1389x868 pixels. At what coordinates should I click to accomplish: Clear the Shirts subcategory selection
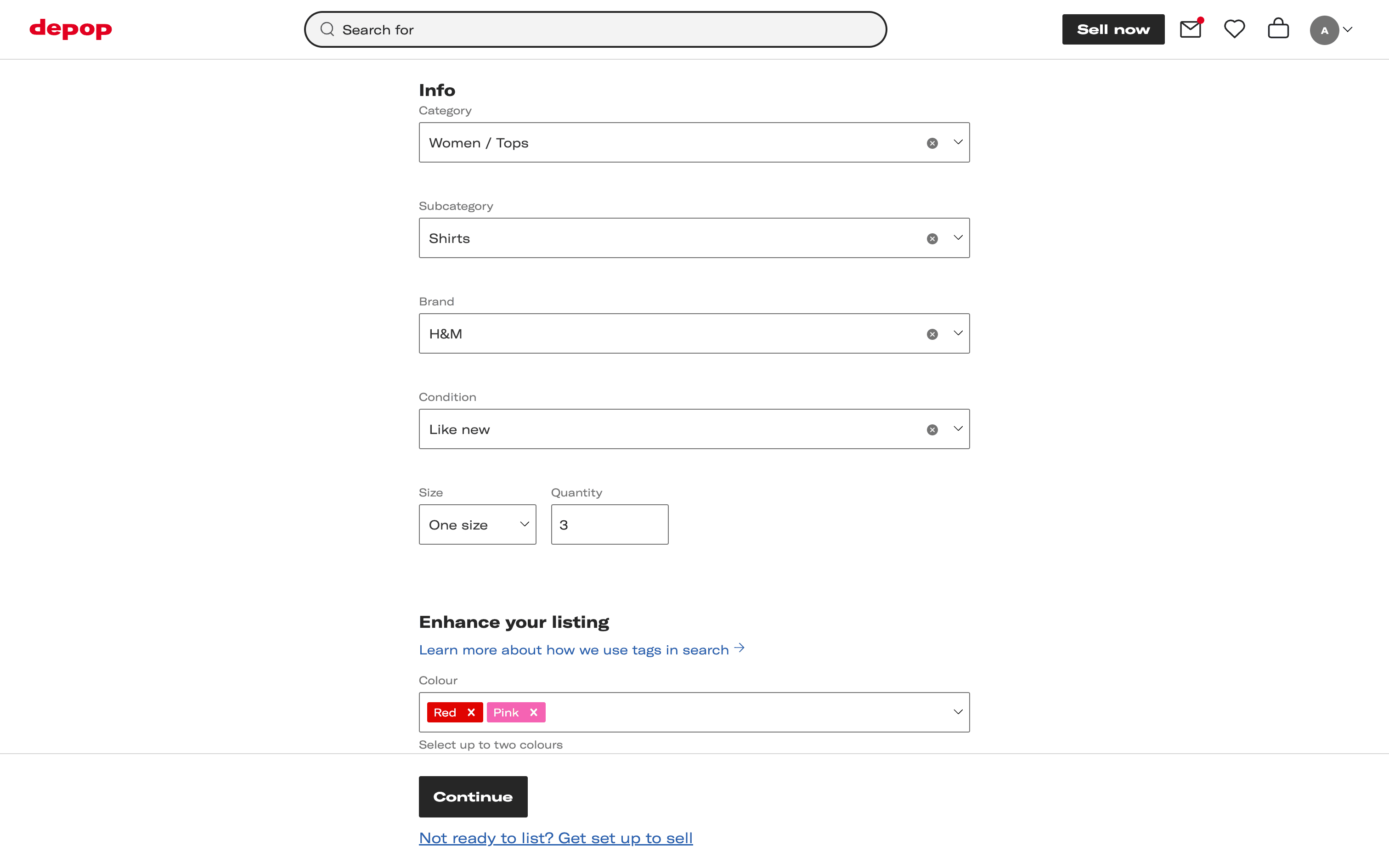pyautogui.click(x=932, y=238)
